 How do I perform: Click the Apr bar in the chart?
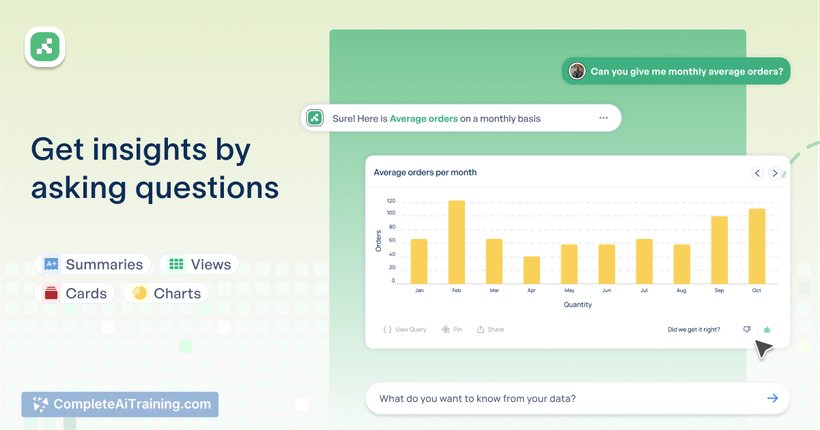point(531,270)
